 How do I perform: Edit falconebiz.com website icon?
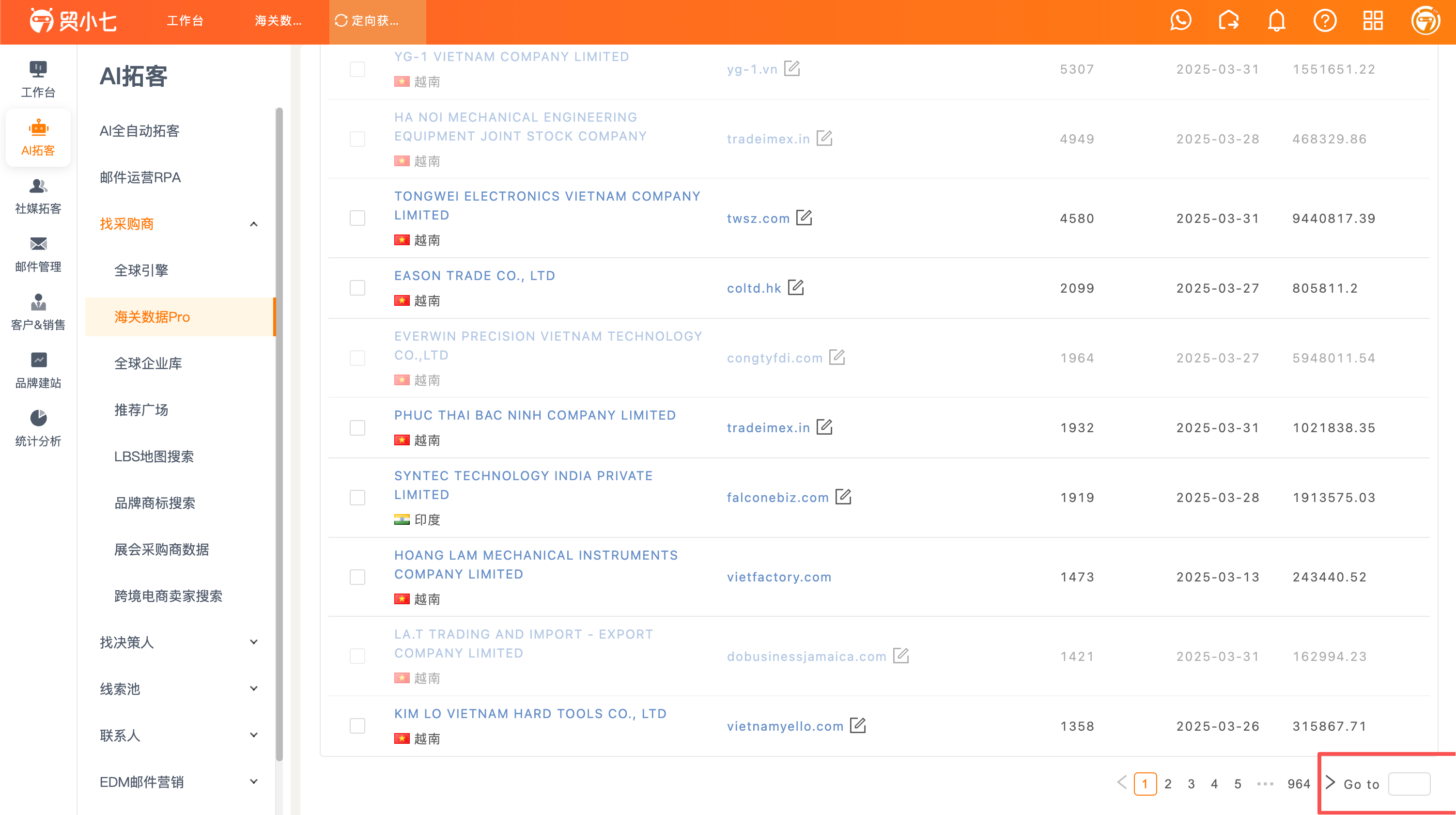tap(843, 497)
